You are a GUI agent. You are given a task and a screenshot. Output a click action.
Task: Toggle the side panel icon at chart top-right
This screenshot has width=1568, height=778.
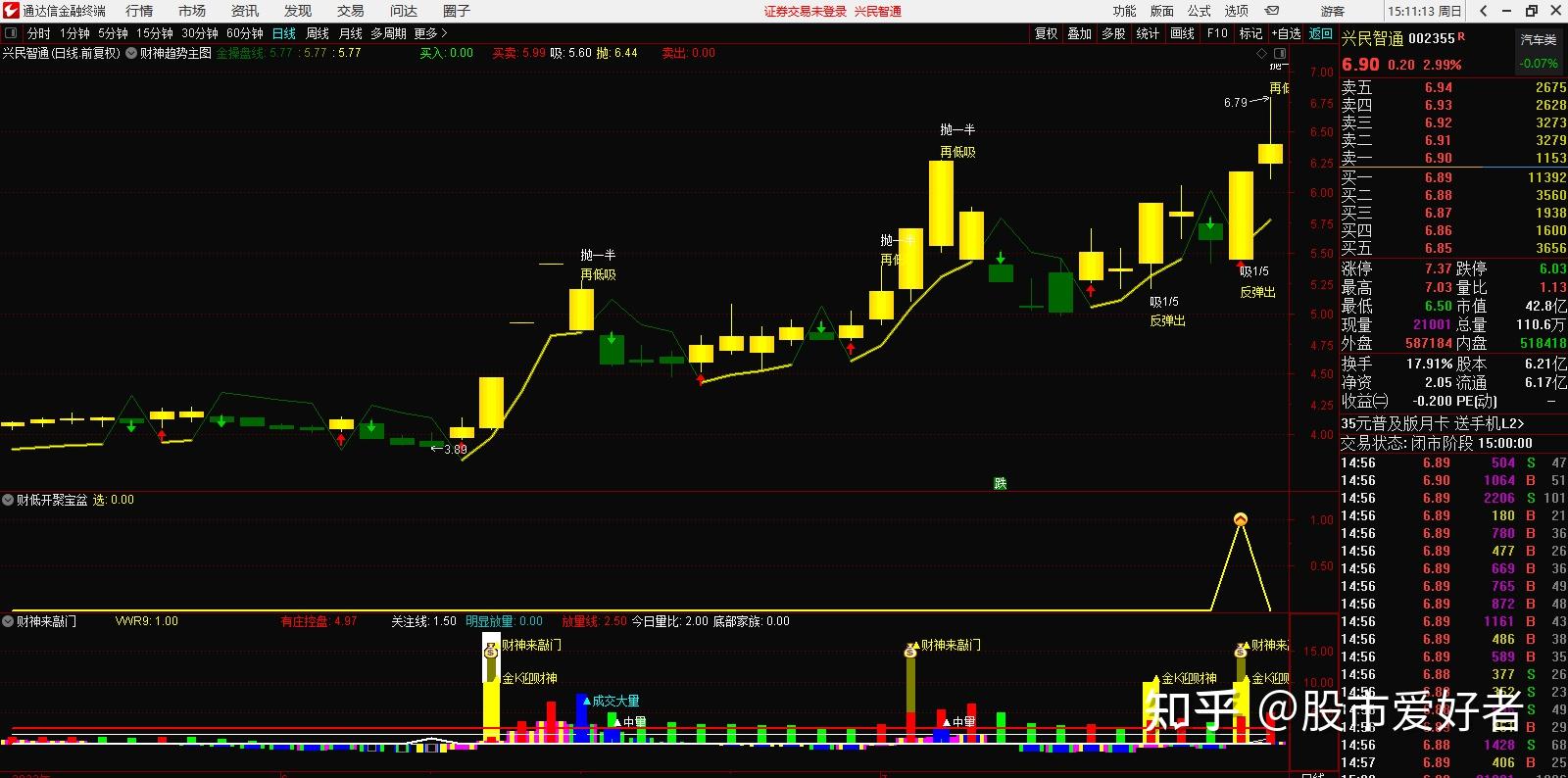[1280, 53]
